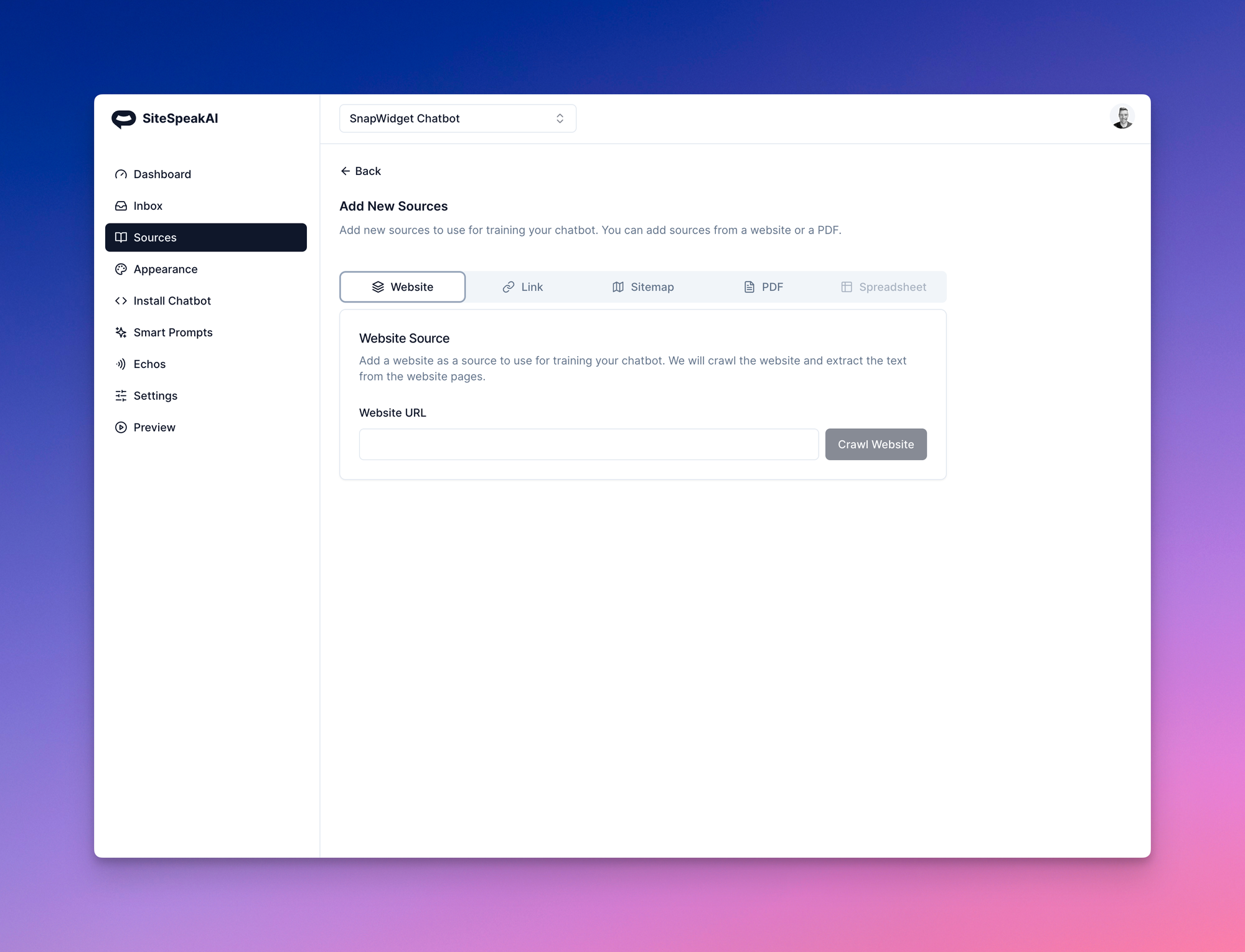The width and height of the screenshot is (1245, 952).
Task: Click the Inbox tray icon
Action: point(121,206)
